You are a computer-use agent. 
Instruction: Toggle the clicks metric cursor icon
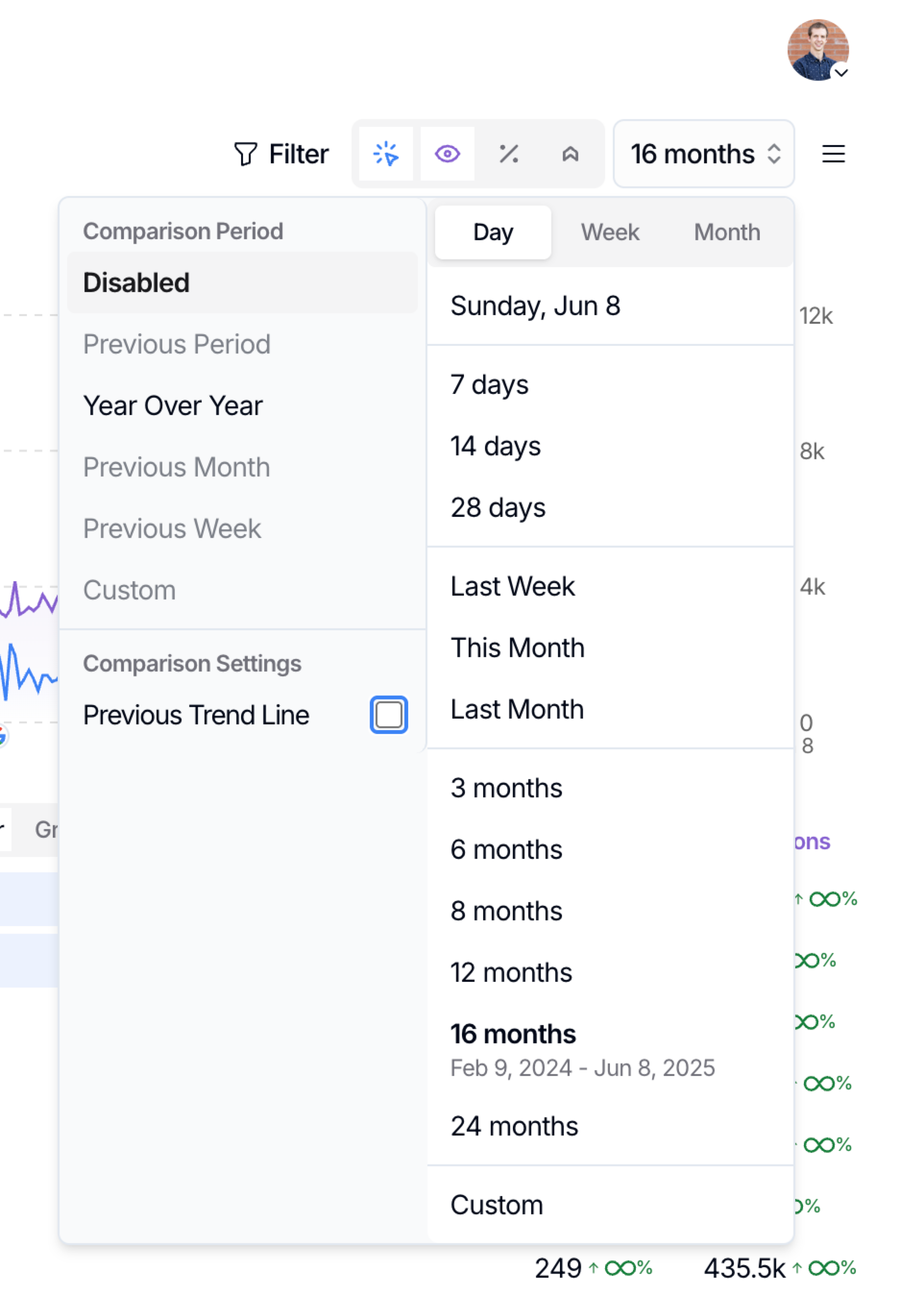[x=386, y=154]
